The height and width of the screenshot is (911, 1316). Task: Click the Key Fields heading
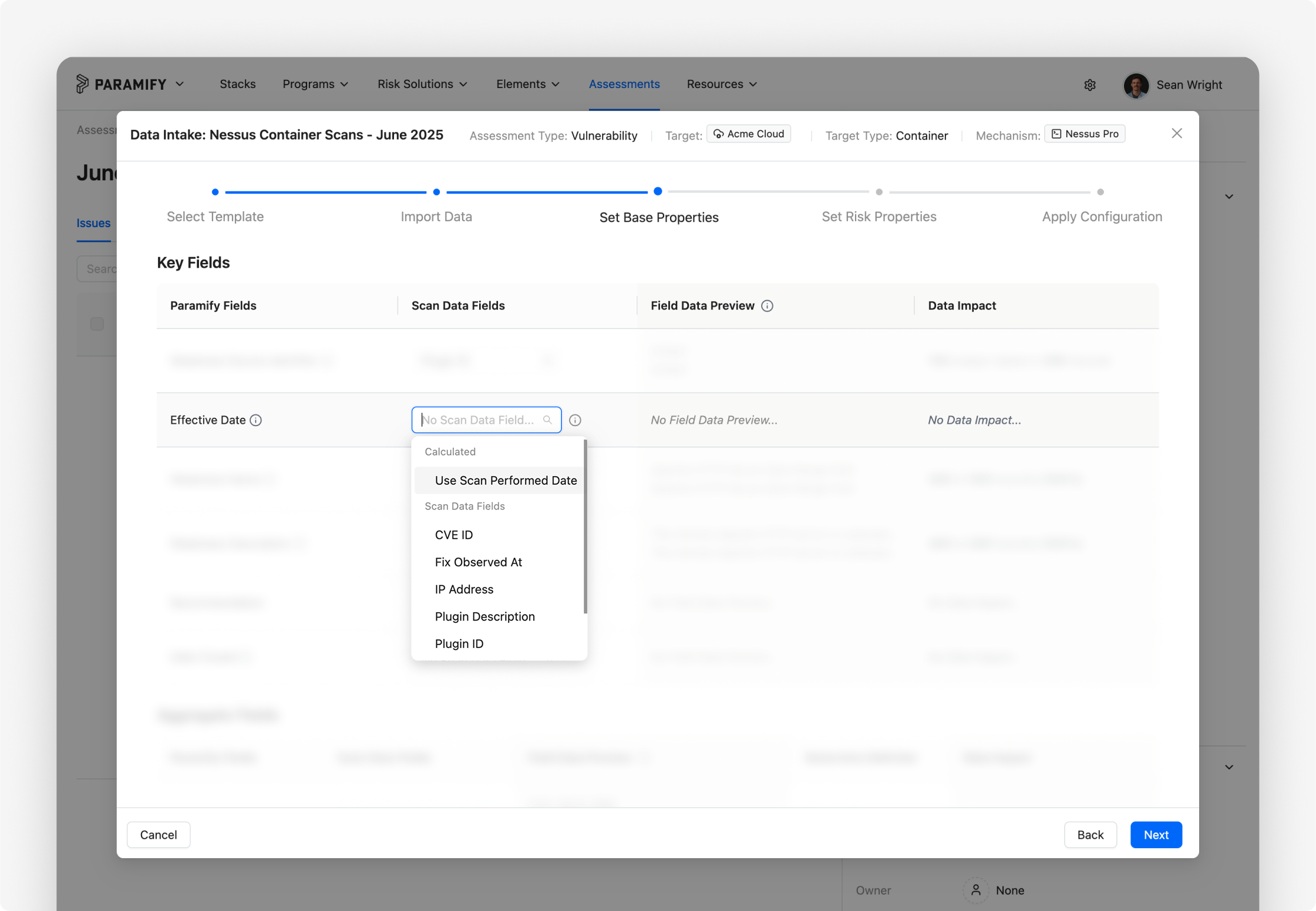pos(193,262)
